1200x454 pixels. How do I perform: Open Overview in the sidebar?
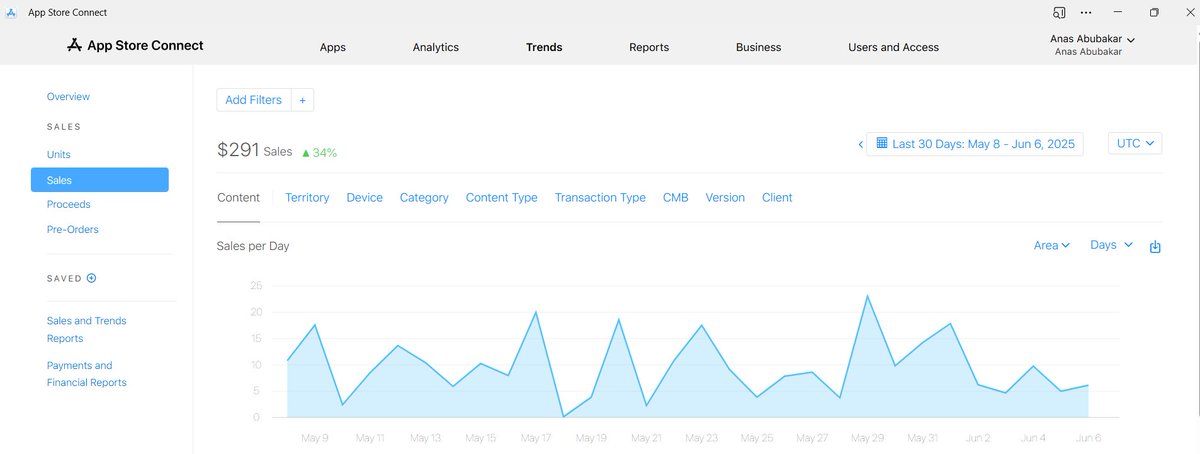click(x=68, y=97)
